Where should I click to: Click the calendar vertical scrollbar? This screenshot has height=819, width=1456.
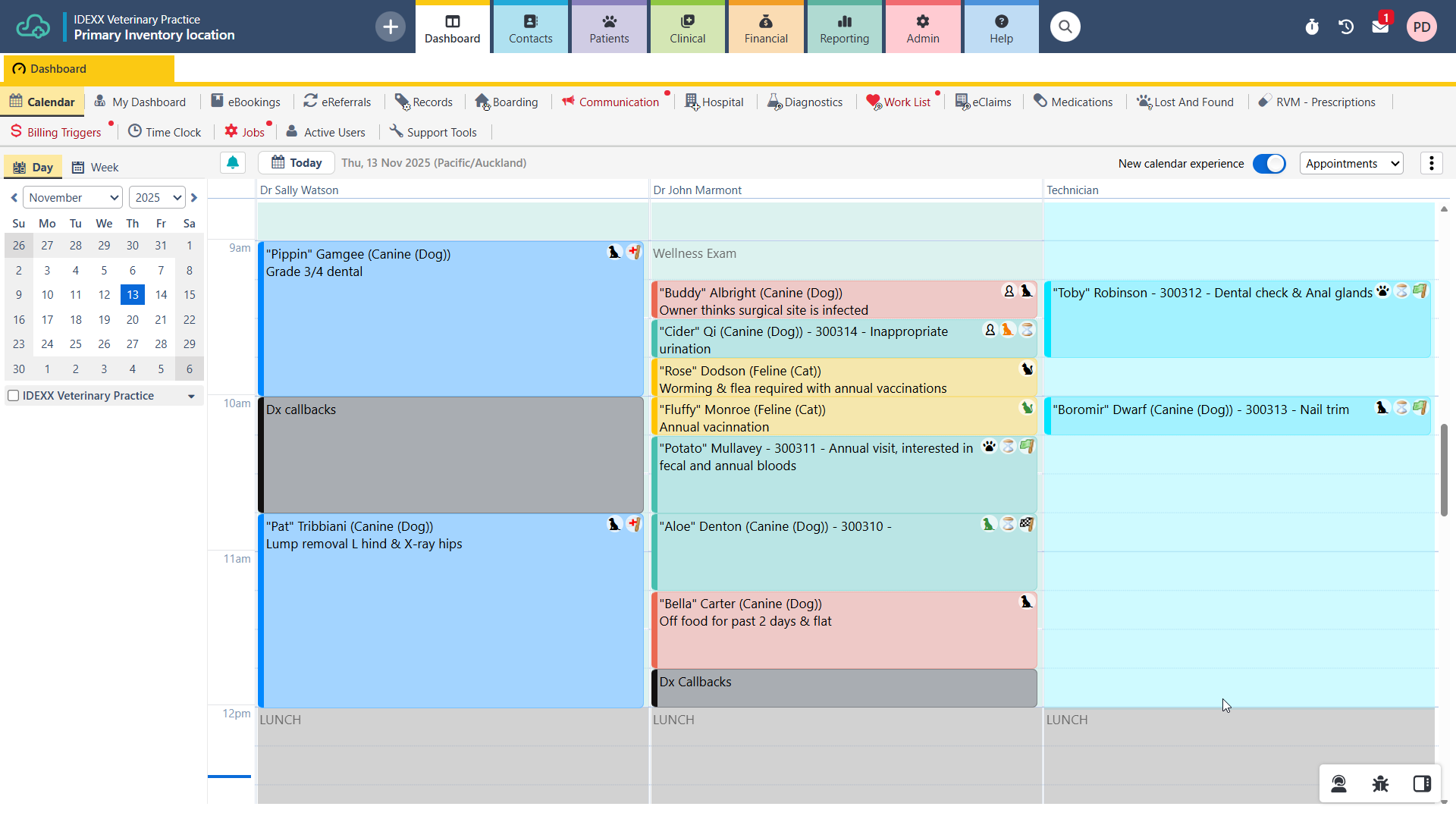point(1444,470)
